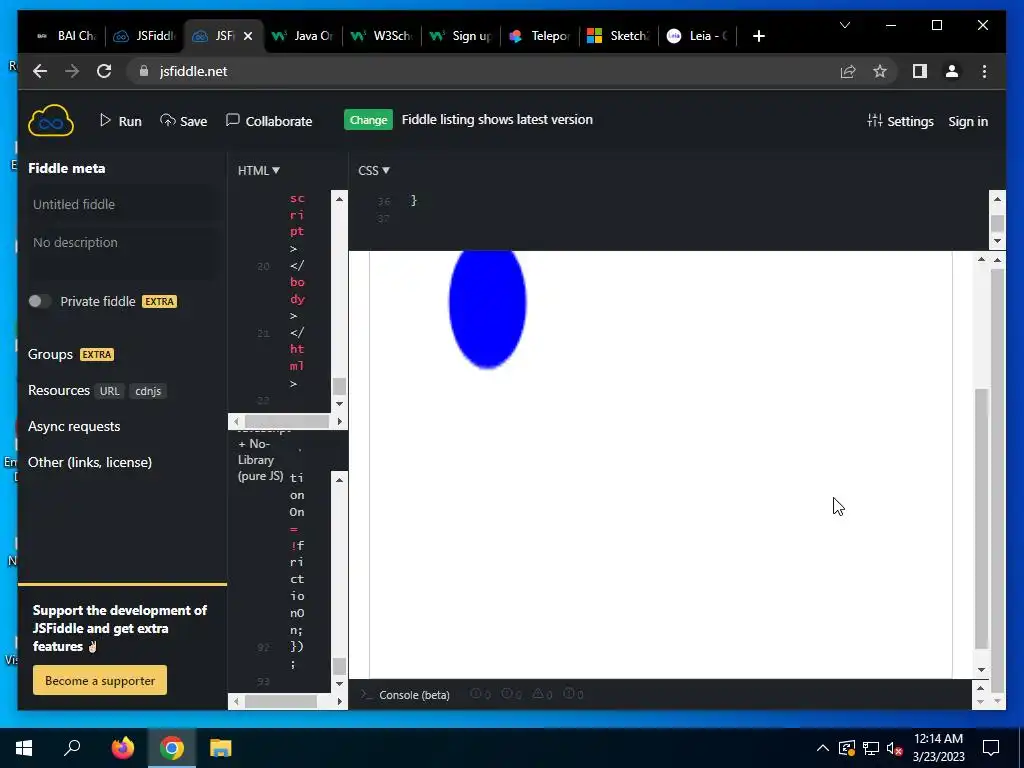Open the CSS panel dropdown
This screenshot has height=768, width=1024.
coord(374,170)
